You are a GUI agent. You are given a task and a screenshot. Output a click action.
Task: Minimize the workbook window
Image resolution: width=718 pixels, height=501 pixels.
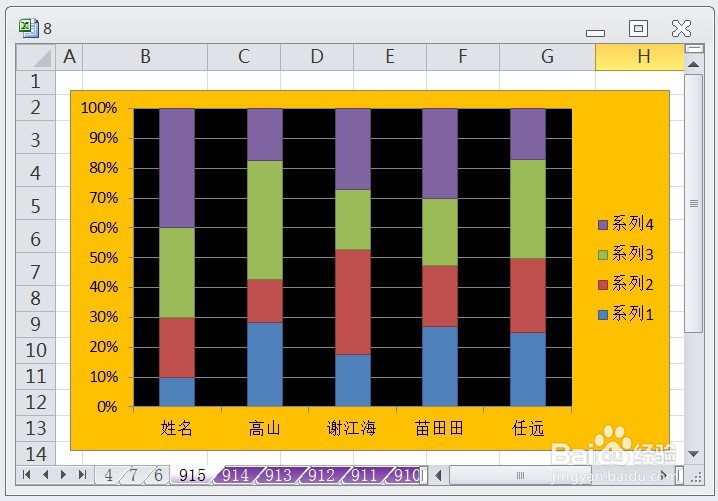coord(595,33)
